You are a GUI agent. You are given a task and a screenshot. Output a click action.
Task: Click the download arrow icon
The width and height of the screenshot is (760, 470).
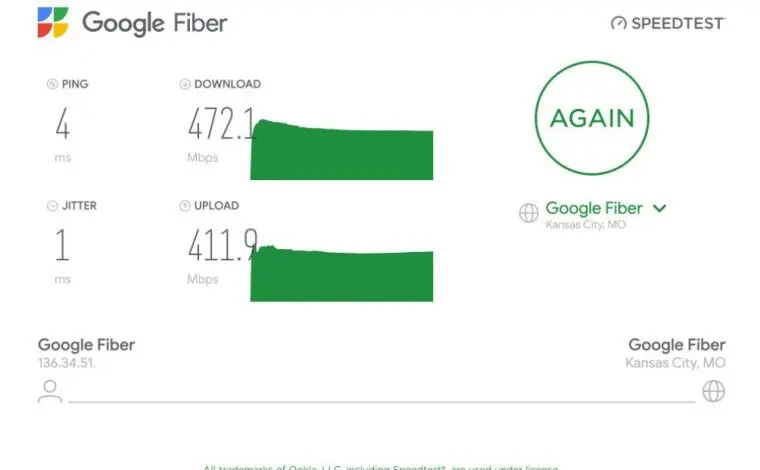pyautogui.click(x=185, y=84)
